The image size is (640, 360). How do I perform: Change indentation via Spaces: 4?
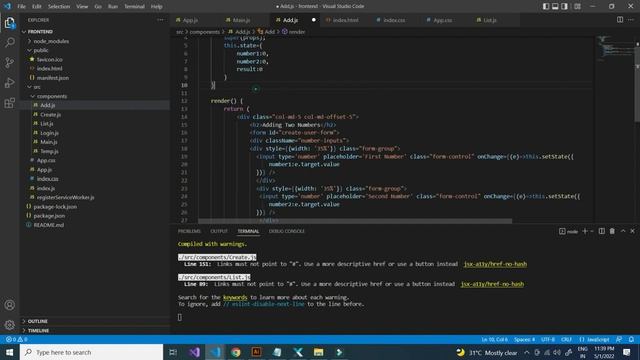524,339
